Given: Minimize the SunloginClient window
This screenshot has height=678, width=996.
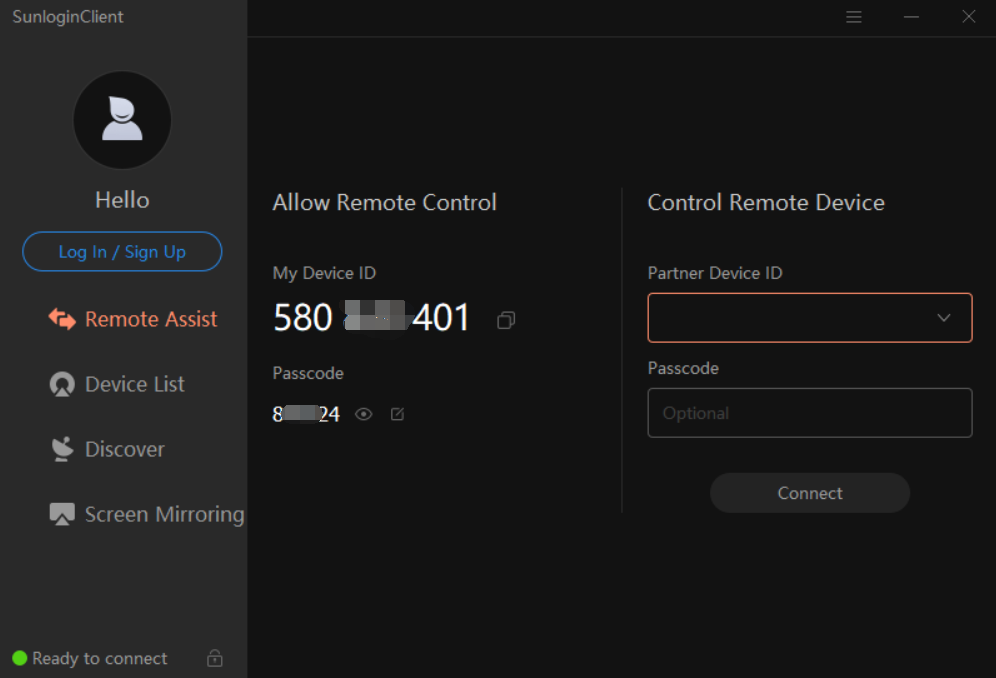Looking at the screenshot, I should (911, 17).
